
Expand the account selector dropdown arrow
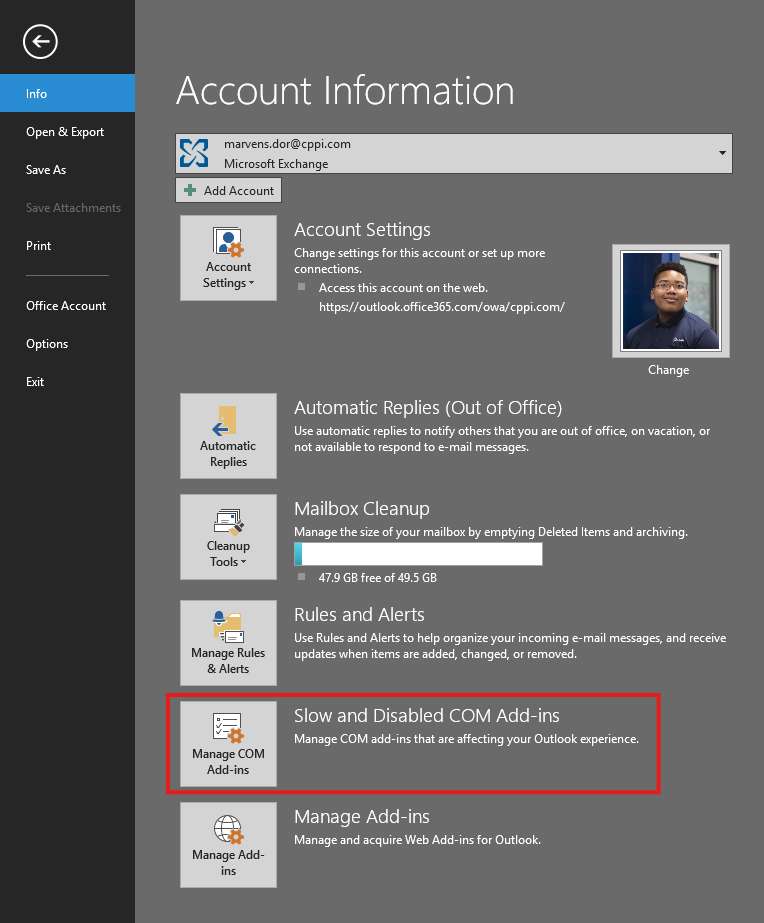722,153
